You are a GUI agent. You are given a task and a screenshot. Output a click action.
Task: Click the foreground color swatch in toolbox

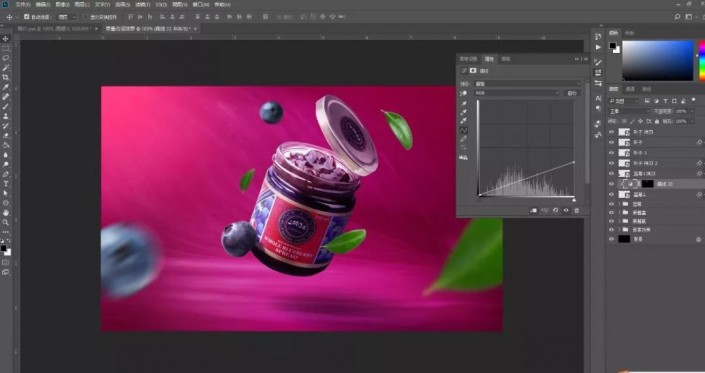coord(4,248)
